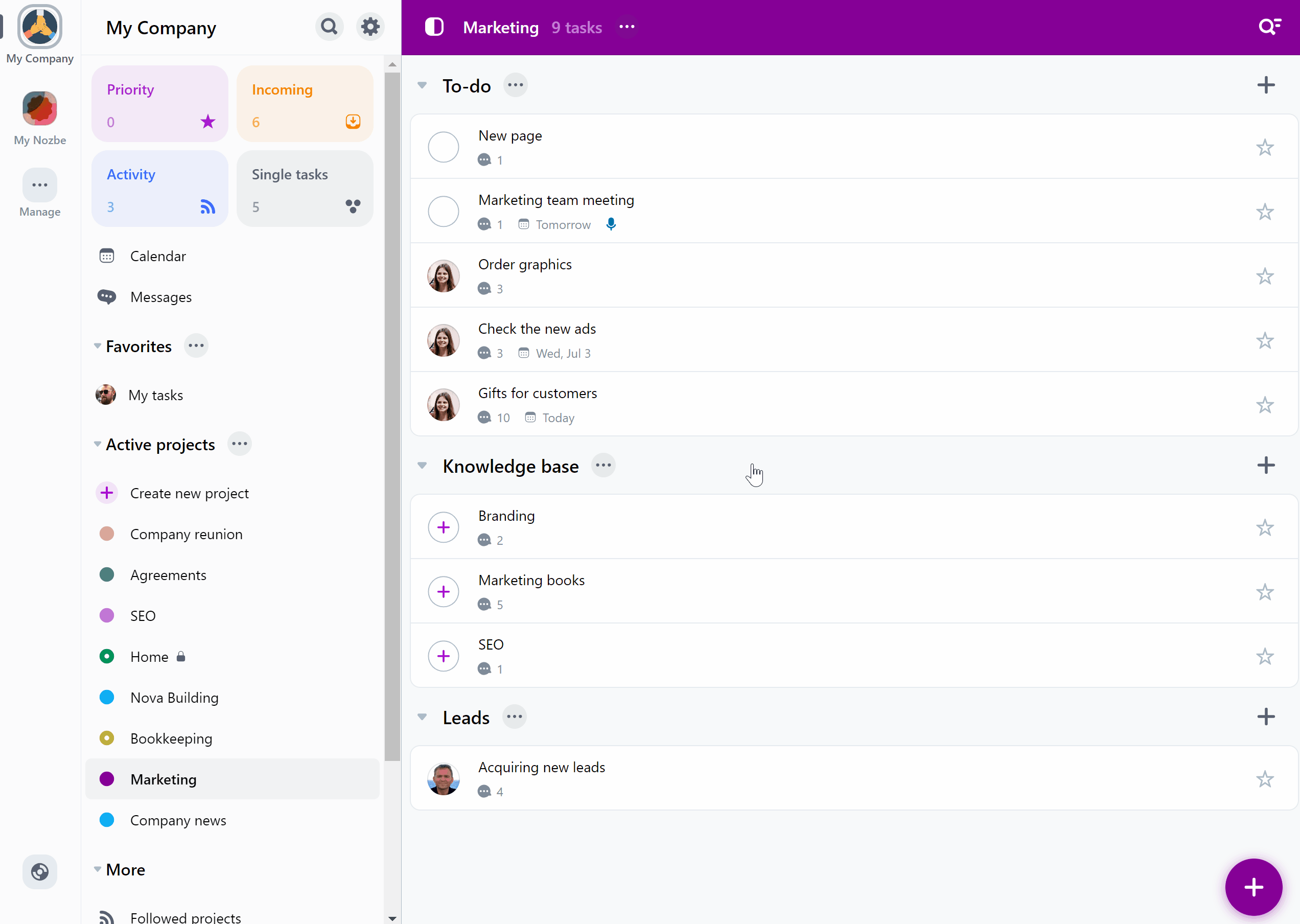
Task: Click Create new project button
Action: pyautogui.click(x=190, y=492)
